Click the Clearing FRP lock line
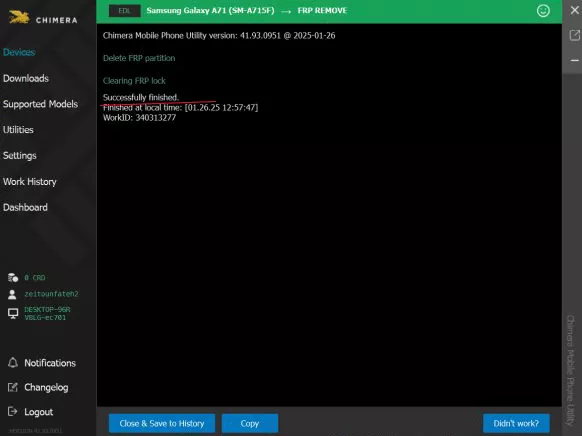582x436 pixels. (x=134, y=81)
